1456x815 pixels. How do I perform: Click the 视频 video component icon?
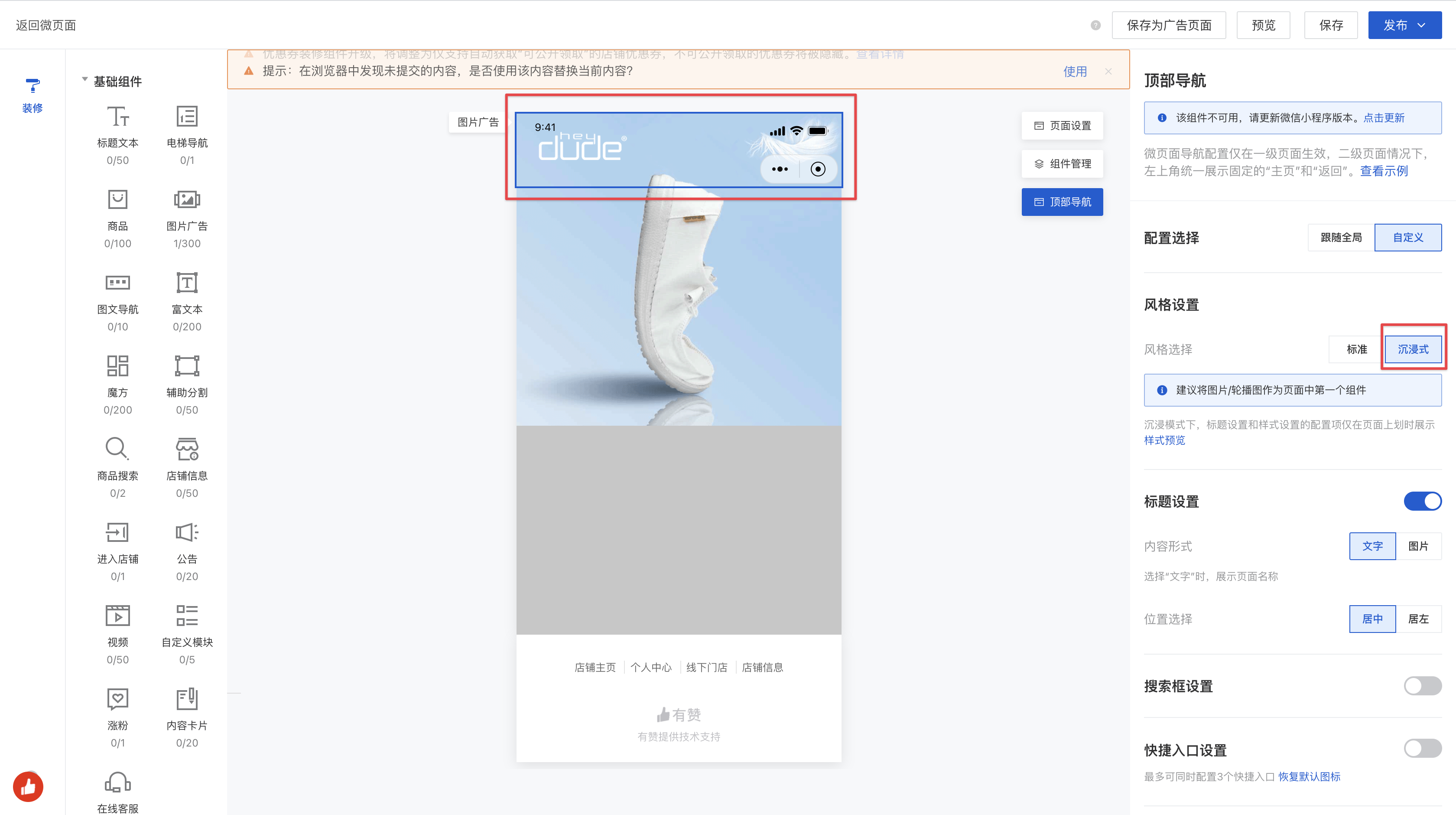coord(117,616)
